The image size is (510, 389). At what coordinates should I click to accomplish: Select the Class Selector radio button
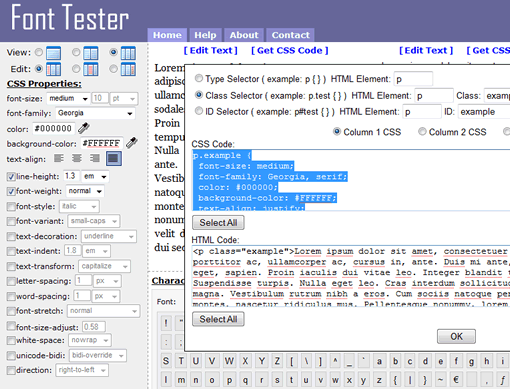(199, 95)
